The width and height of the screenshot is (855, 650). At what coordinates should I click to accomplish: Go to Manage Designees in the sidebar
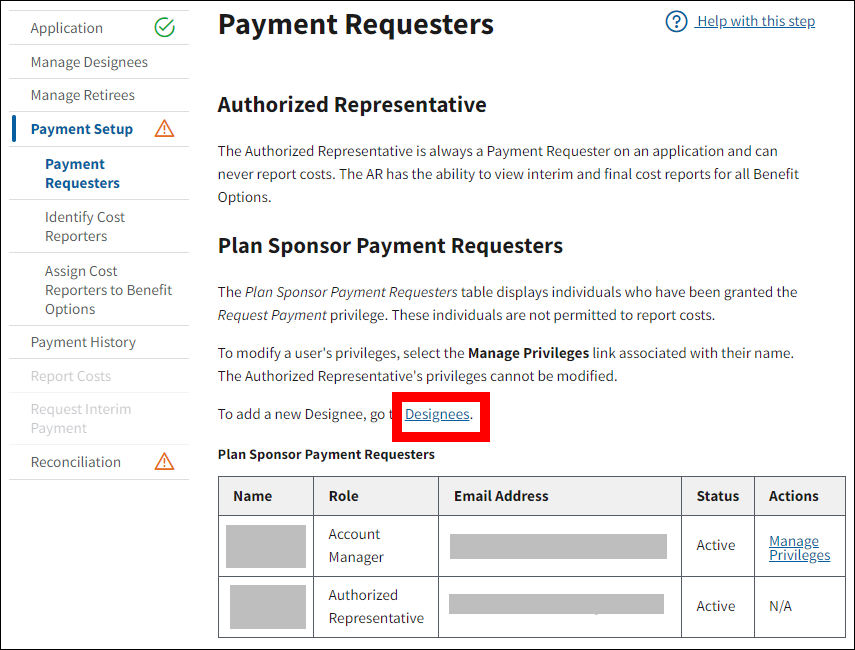89,62
